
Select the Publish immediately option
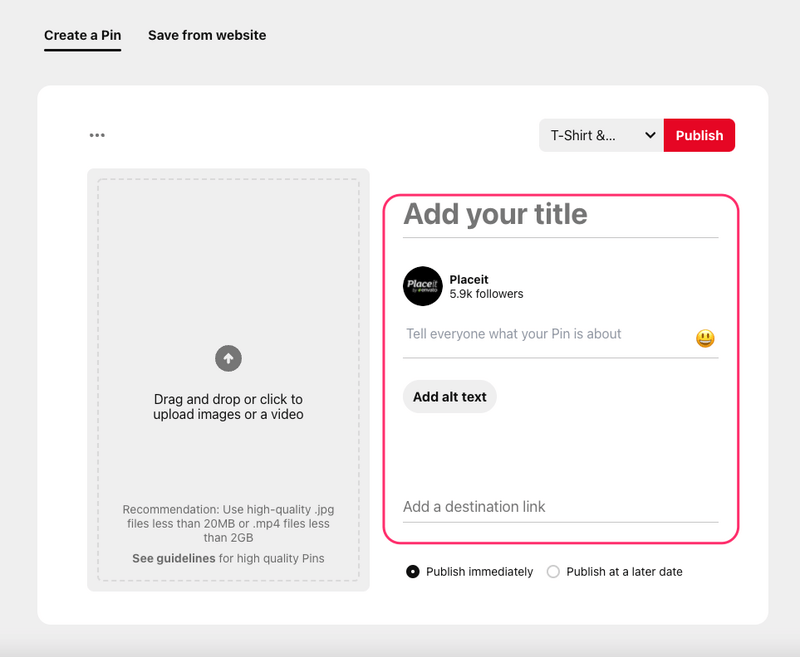tap(412, 571)
